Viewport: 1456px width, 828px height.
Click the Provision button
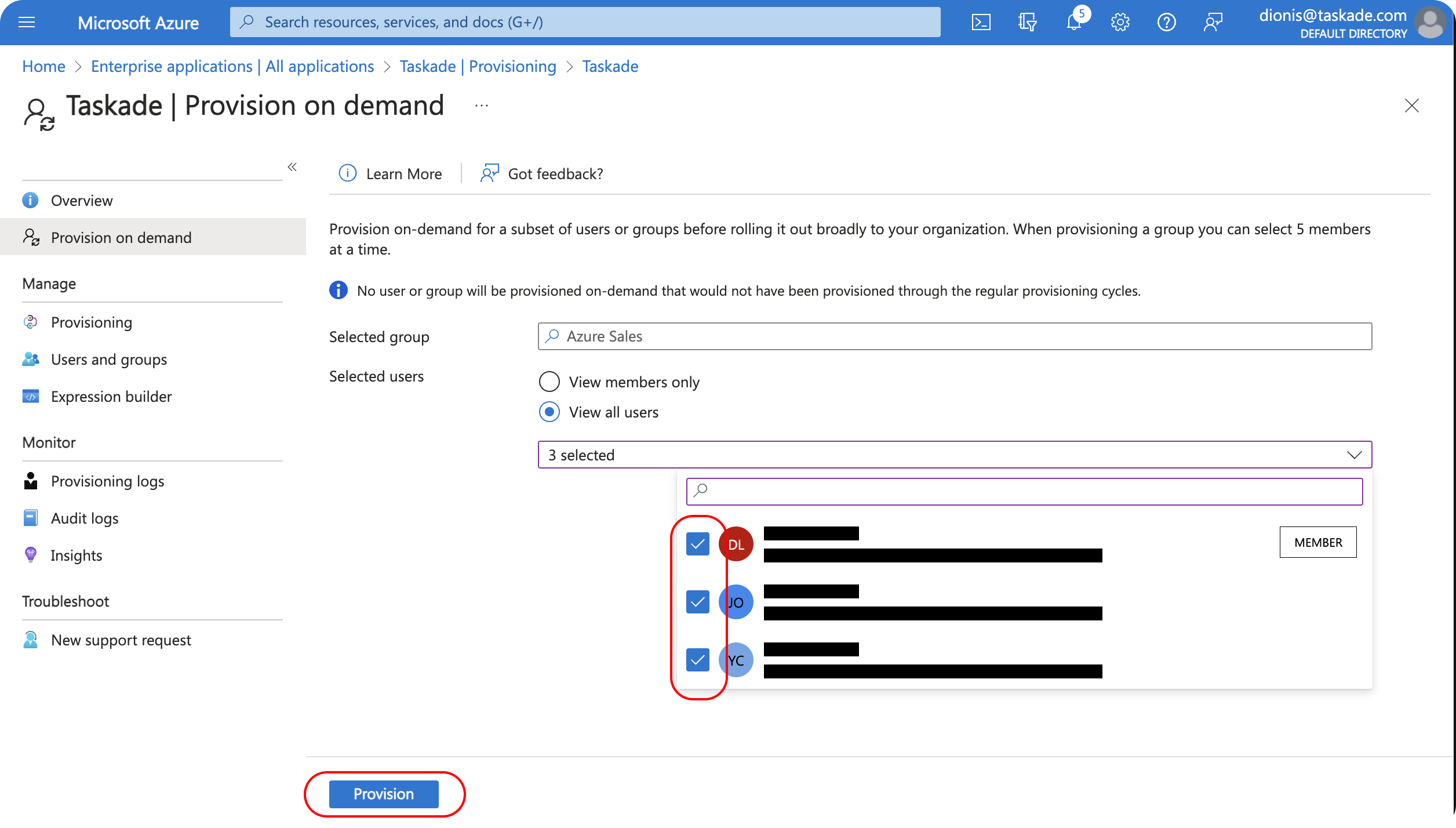pyautogui.click(x=383, y=794)
